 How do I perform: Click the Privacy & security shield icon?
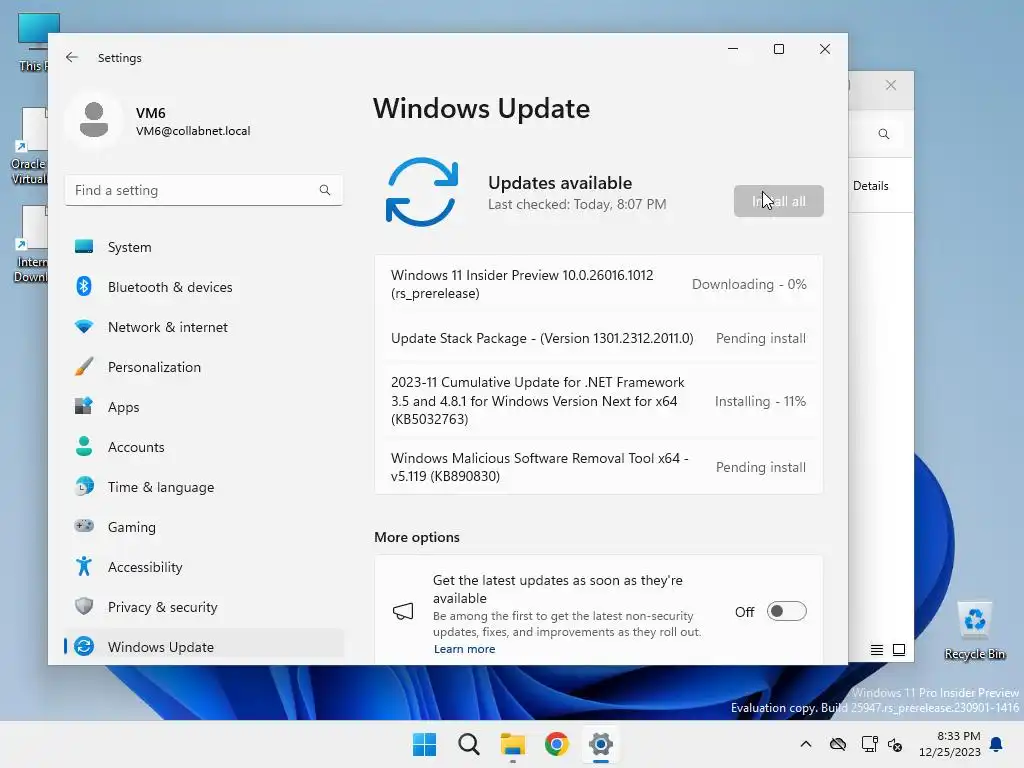(x=84, y=606)
